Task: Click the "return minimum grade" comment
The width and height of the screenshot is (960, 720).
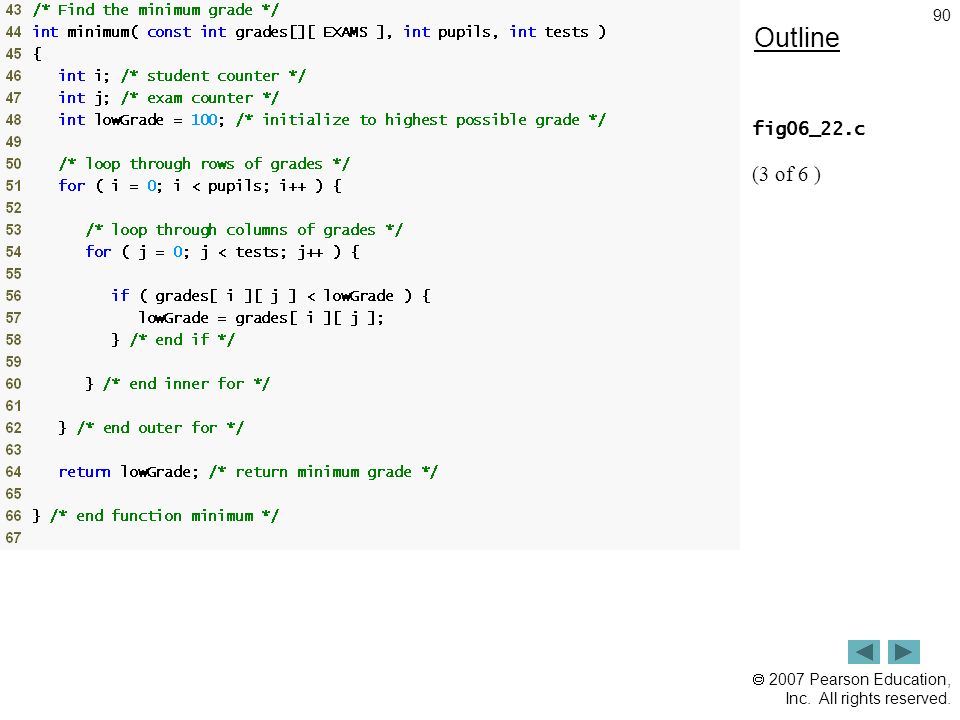Action: pos(324,472)
